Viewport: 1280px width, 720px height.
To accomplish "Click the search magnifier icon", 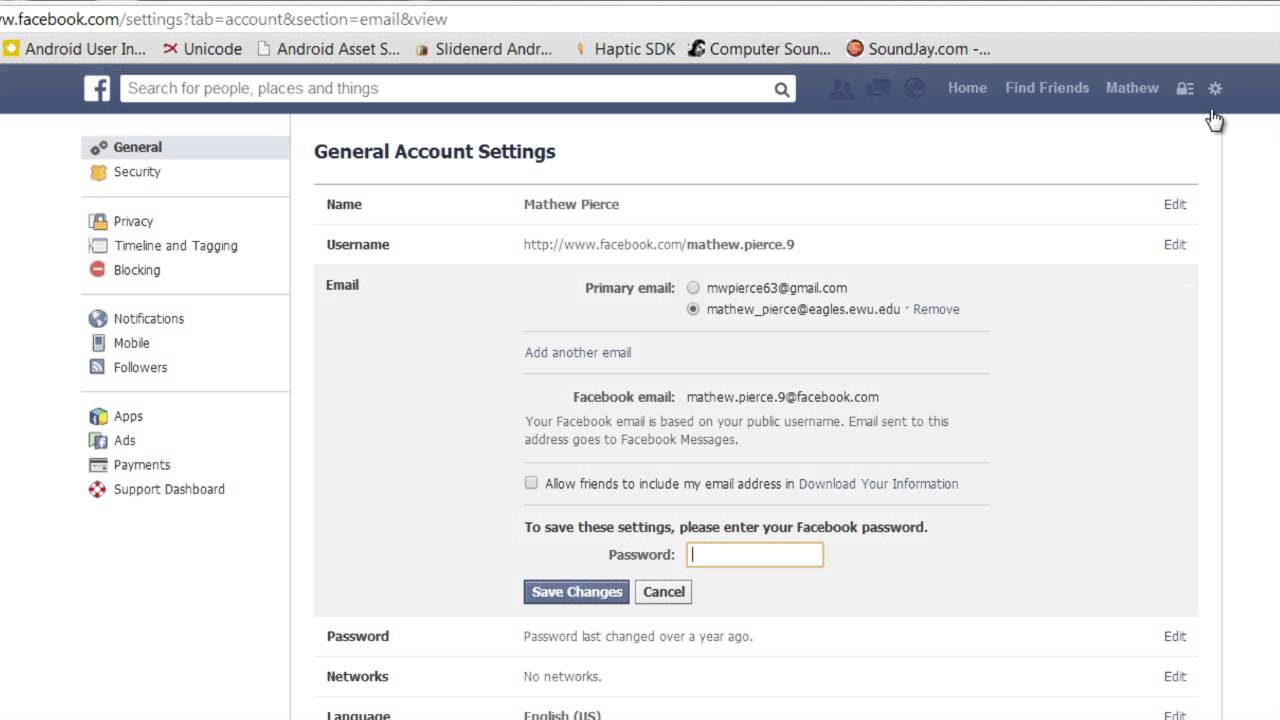I will (781, 89).
